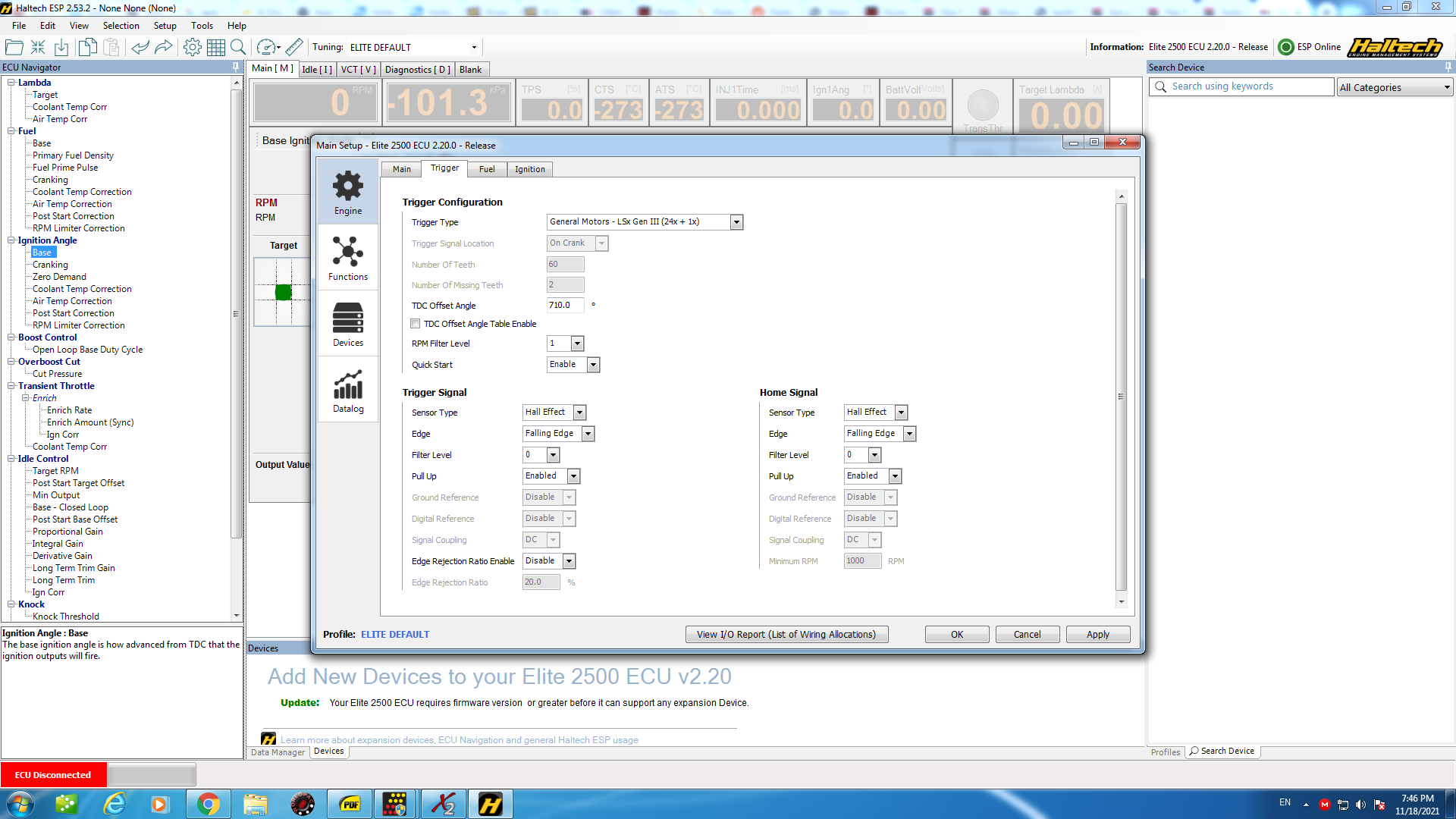
Task: Switch to the Fuel tab
Action: tap(487, 169)
